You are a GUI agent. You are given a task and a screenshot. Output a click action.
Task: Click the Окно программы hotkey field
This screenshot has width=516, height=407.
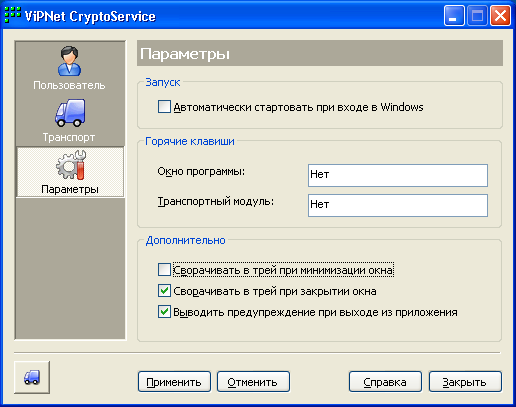(398, 175)
